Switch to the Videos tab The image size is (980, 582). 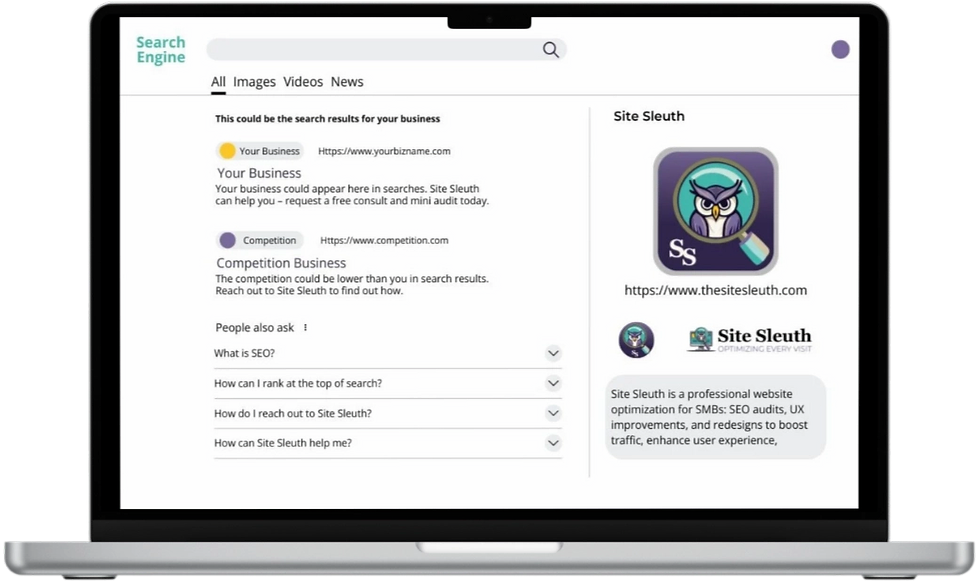(x=303, y=82)
